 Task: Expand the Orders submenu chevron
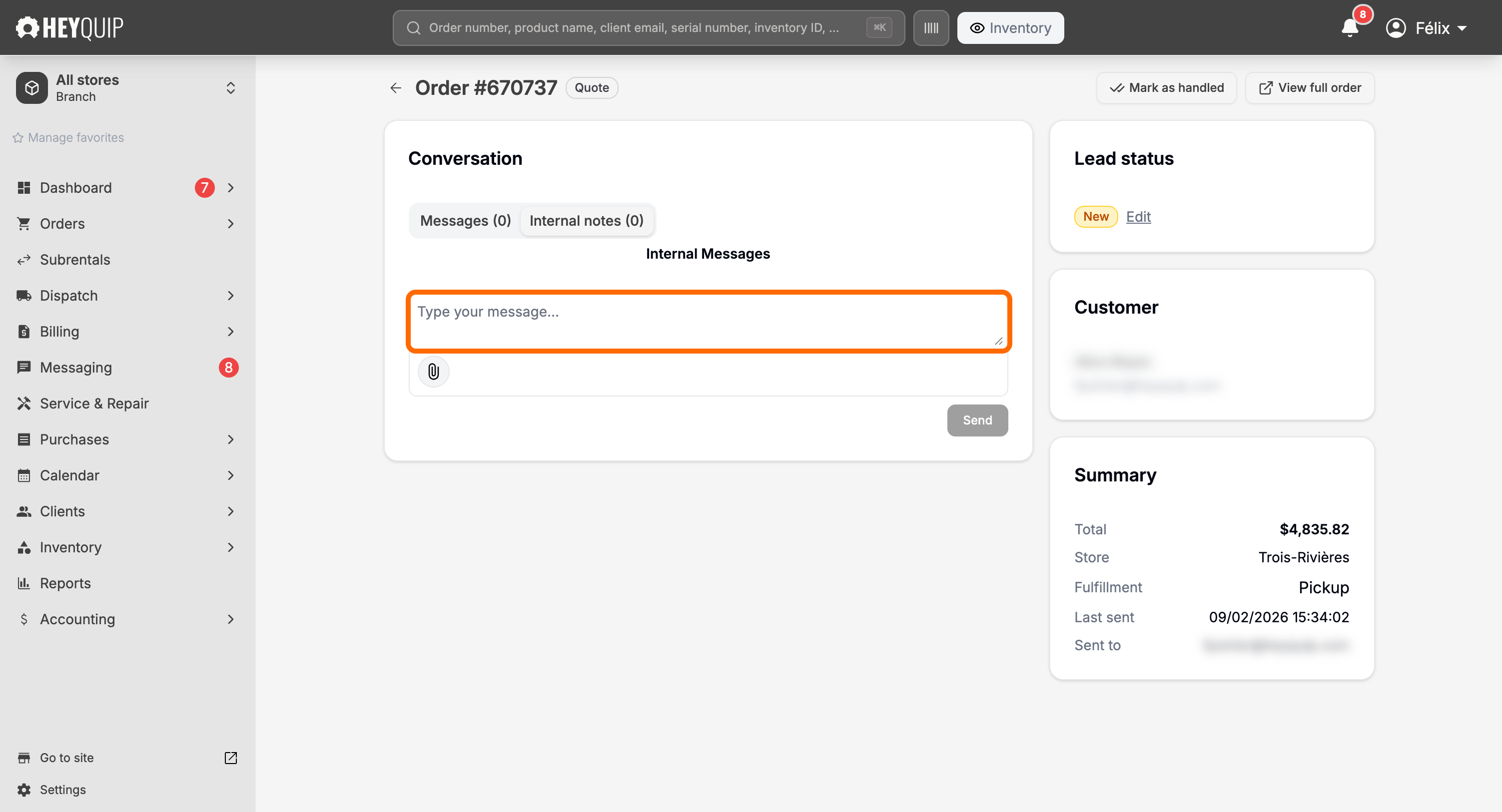click(230, 224)
